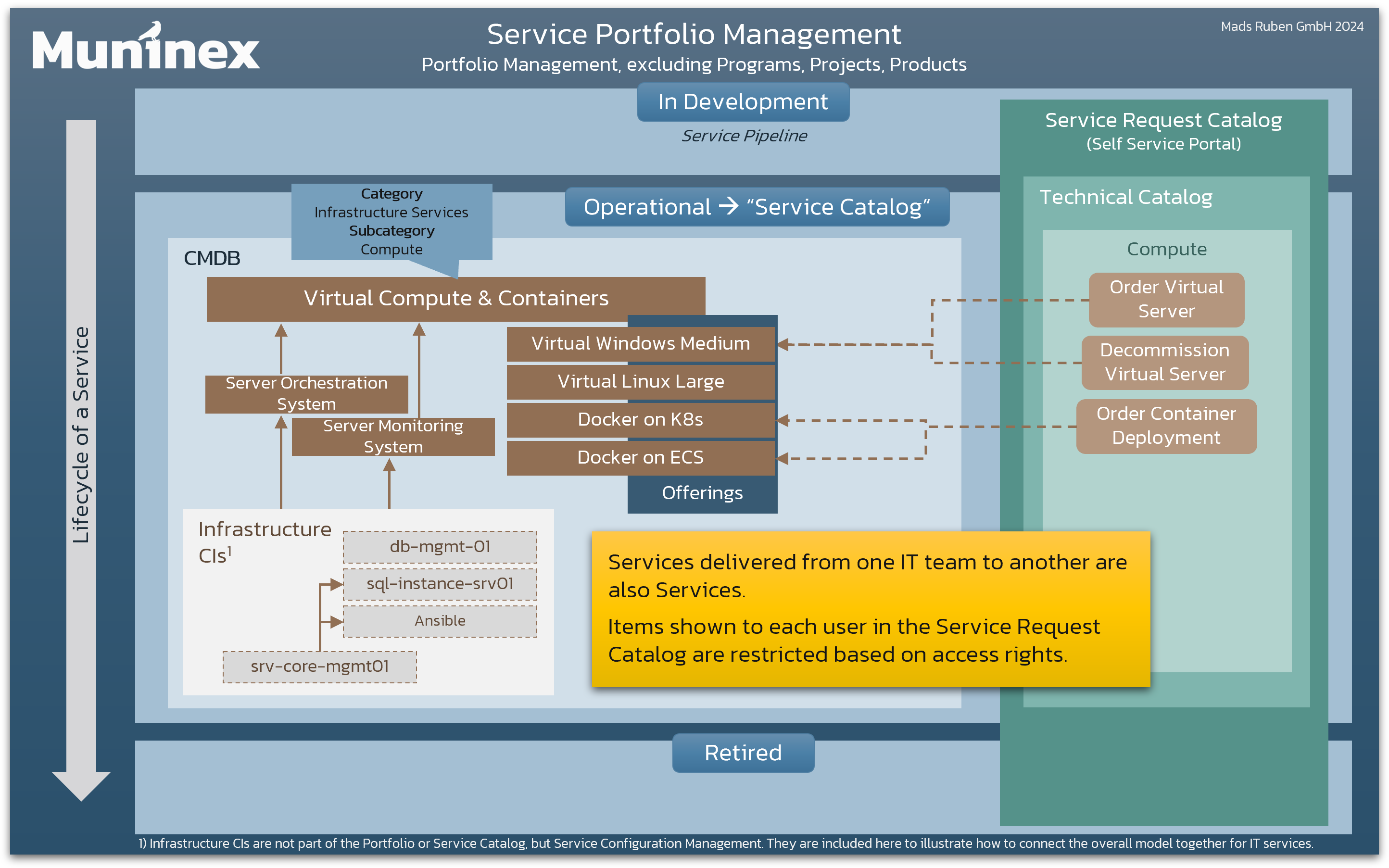
Task: Select the sql-instance-srv01 configuration item
Action: [x=440, y=584]
